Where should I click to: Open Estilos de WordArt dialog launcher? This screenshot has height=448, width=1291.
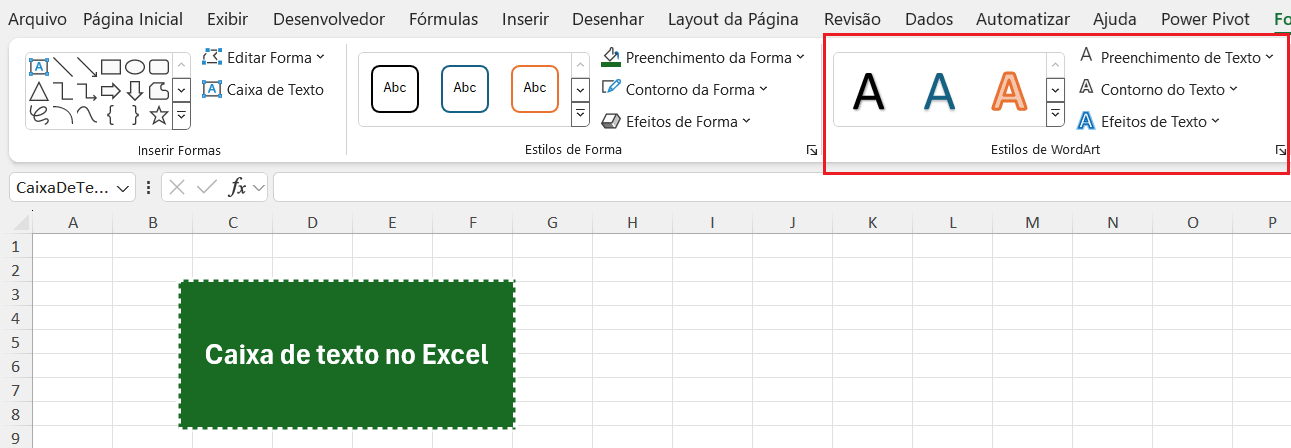tap(1280, 150)
